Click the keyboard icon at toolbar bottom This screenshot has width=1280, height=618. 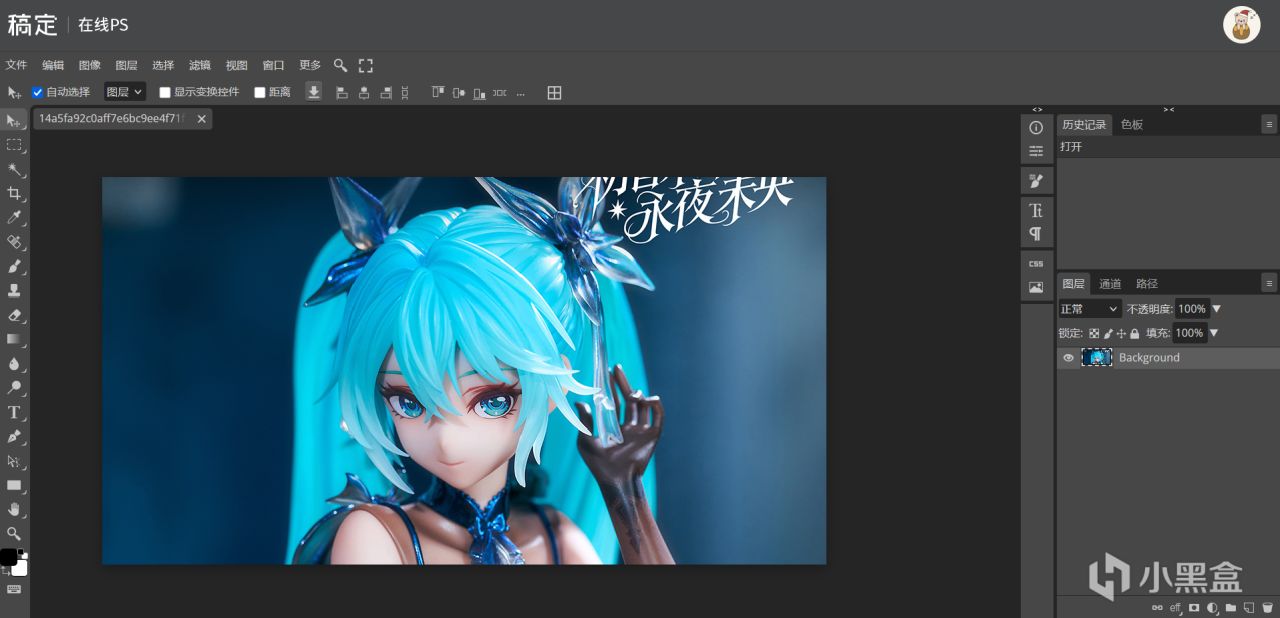(14, 589)
